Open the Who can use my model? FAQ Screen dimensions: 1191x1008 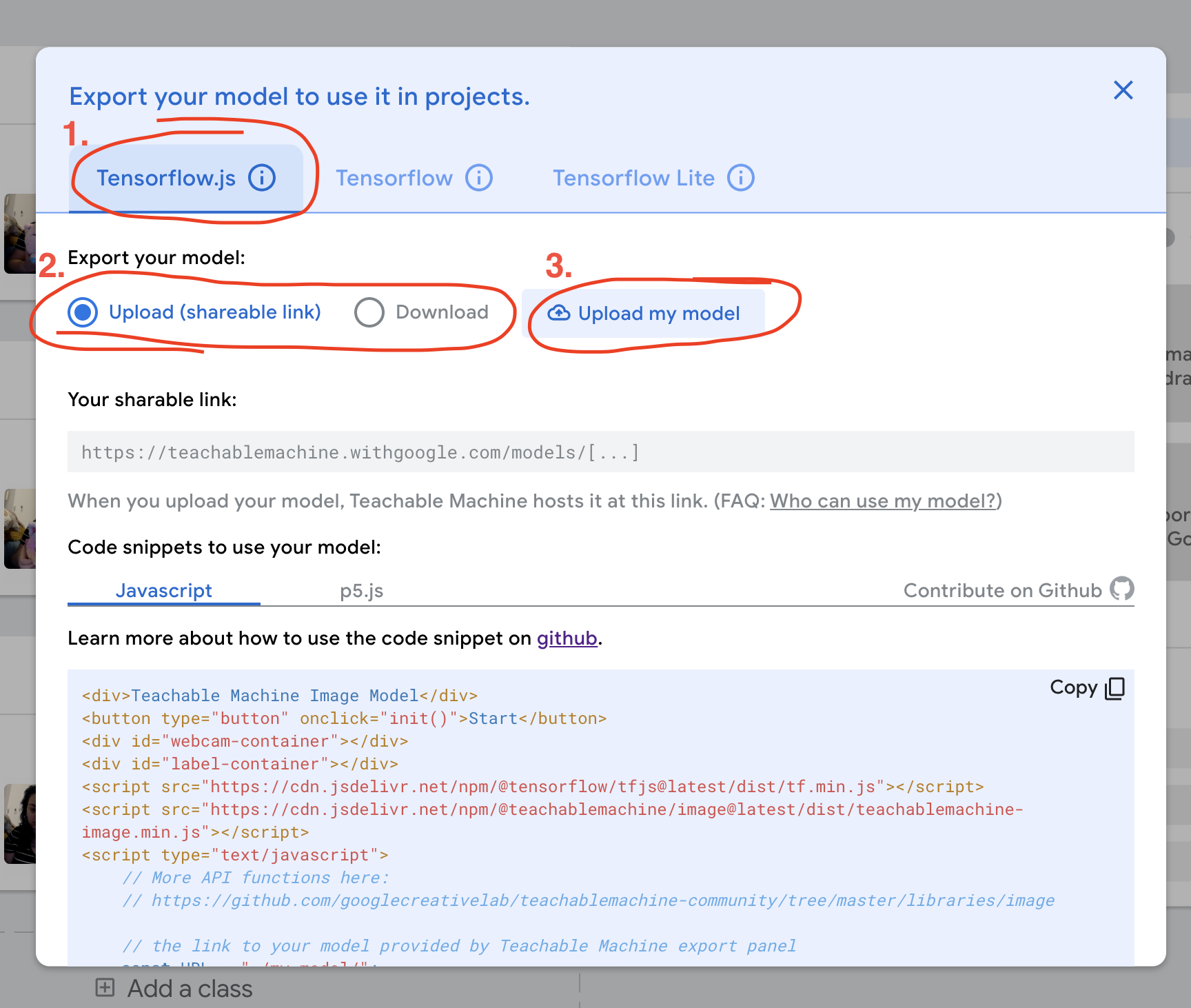pyautogui.click(x=883, y=501)
